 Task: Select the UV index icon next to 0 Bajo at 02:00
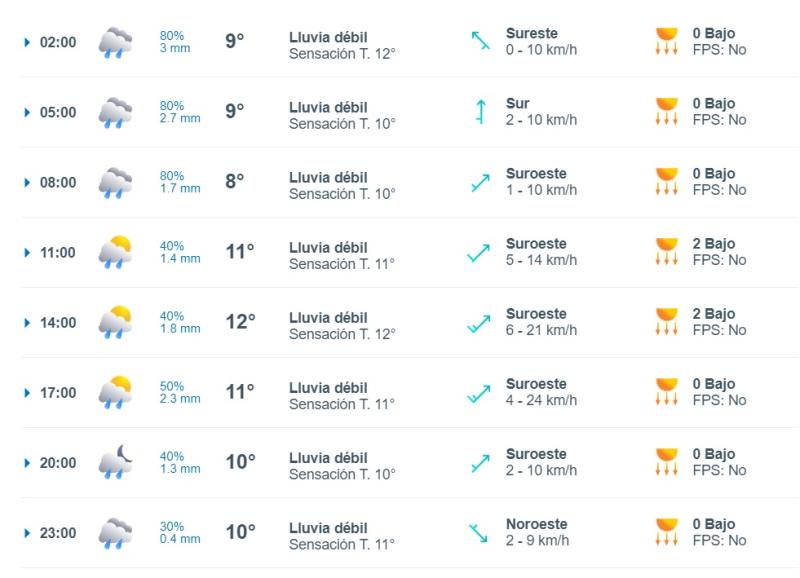(x=665, y=40)
